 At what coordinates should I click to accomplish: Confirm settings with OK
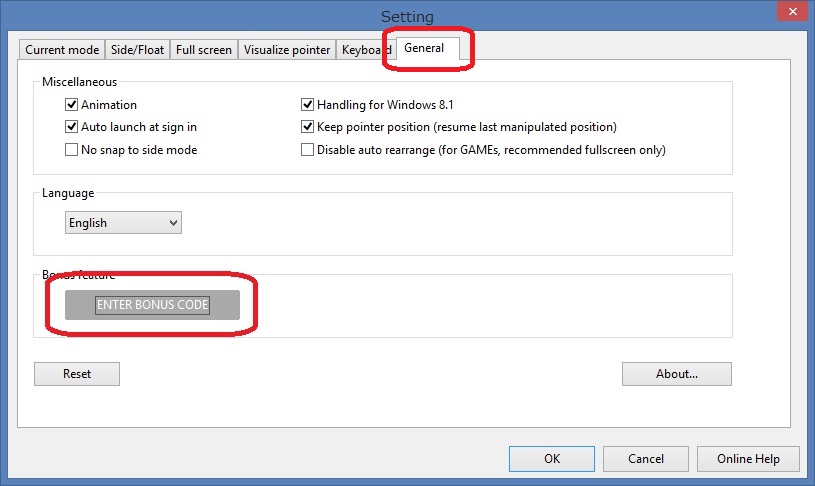coord(552,459)
